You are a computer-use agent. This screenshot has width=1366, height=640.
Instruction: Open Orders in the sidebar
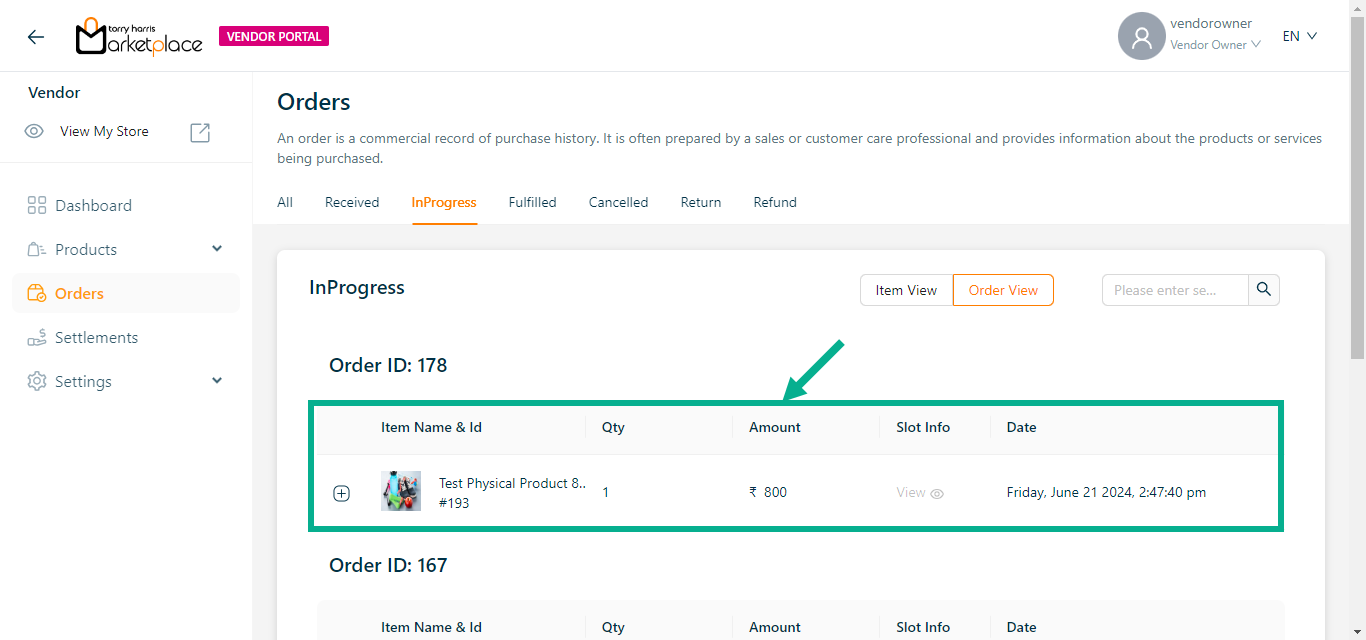click(x=79, y=294)
